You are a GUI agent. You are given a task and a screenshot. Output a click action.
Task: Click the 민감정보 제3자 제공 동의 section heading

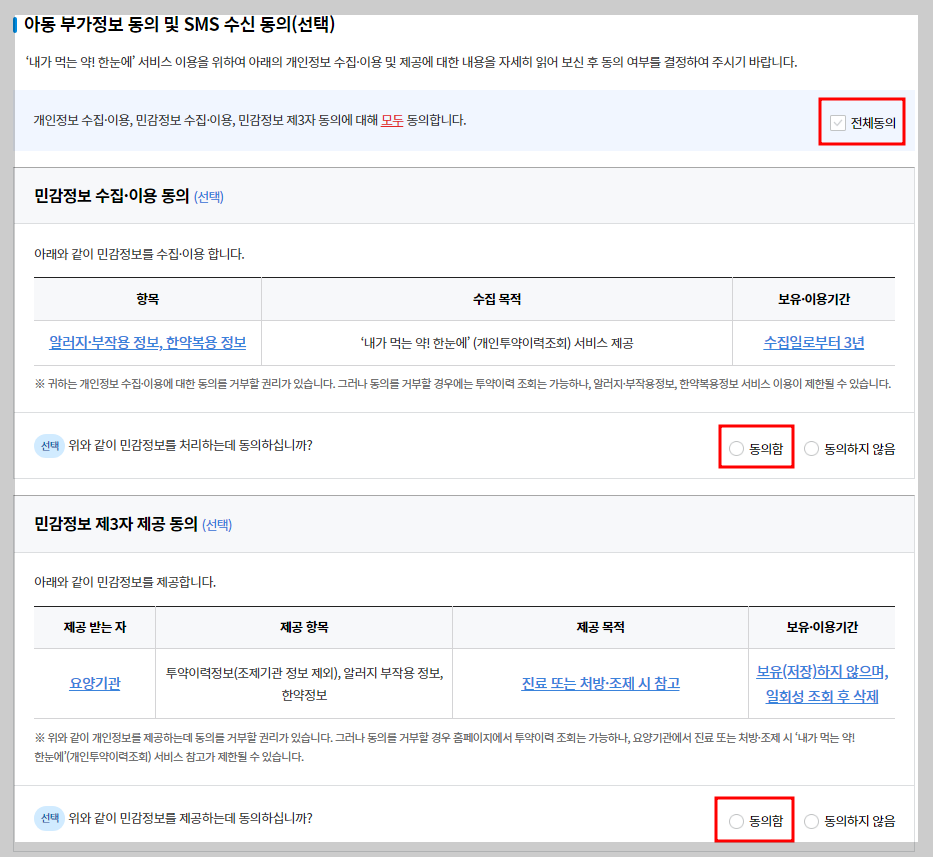[116, 524]
